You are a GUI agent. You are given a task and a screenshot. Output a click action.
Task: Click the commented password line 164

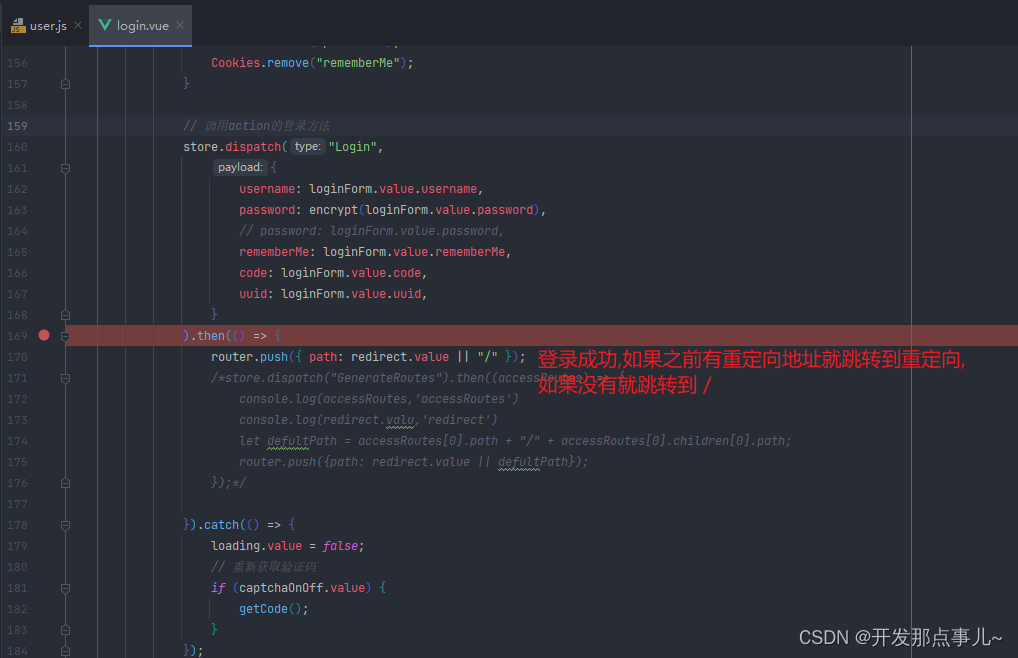point(371,231)
